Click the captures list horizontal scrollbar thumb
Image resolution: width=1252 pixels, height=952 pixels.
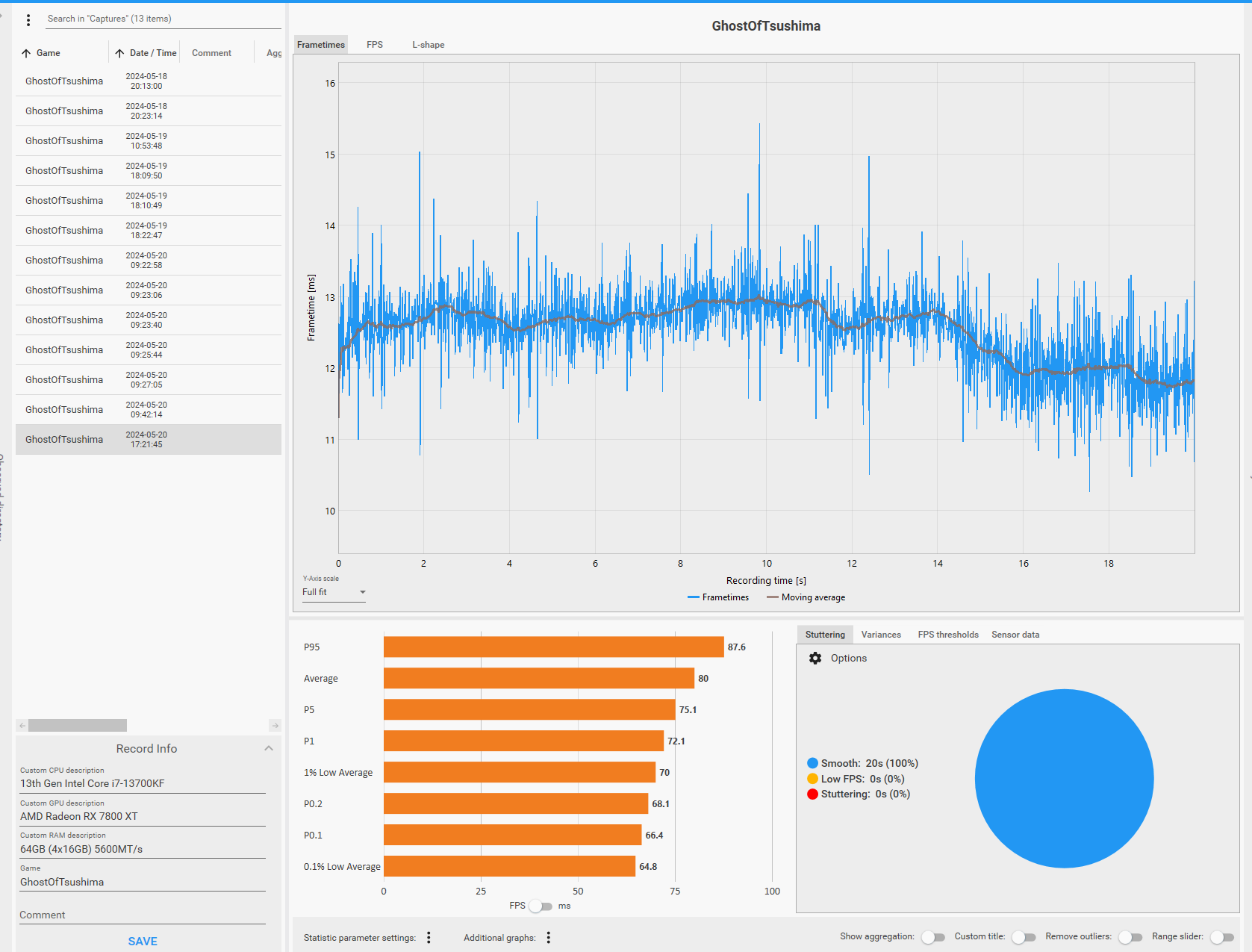pyautogui.click(x=78, y=726)
